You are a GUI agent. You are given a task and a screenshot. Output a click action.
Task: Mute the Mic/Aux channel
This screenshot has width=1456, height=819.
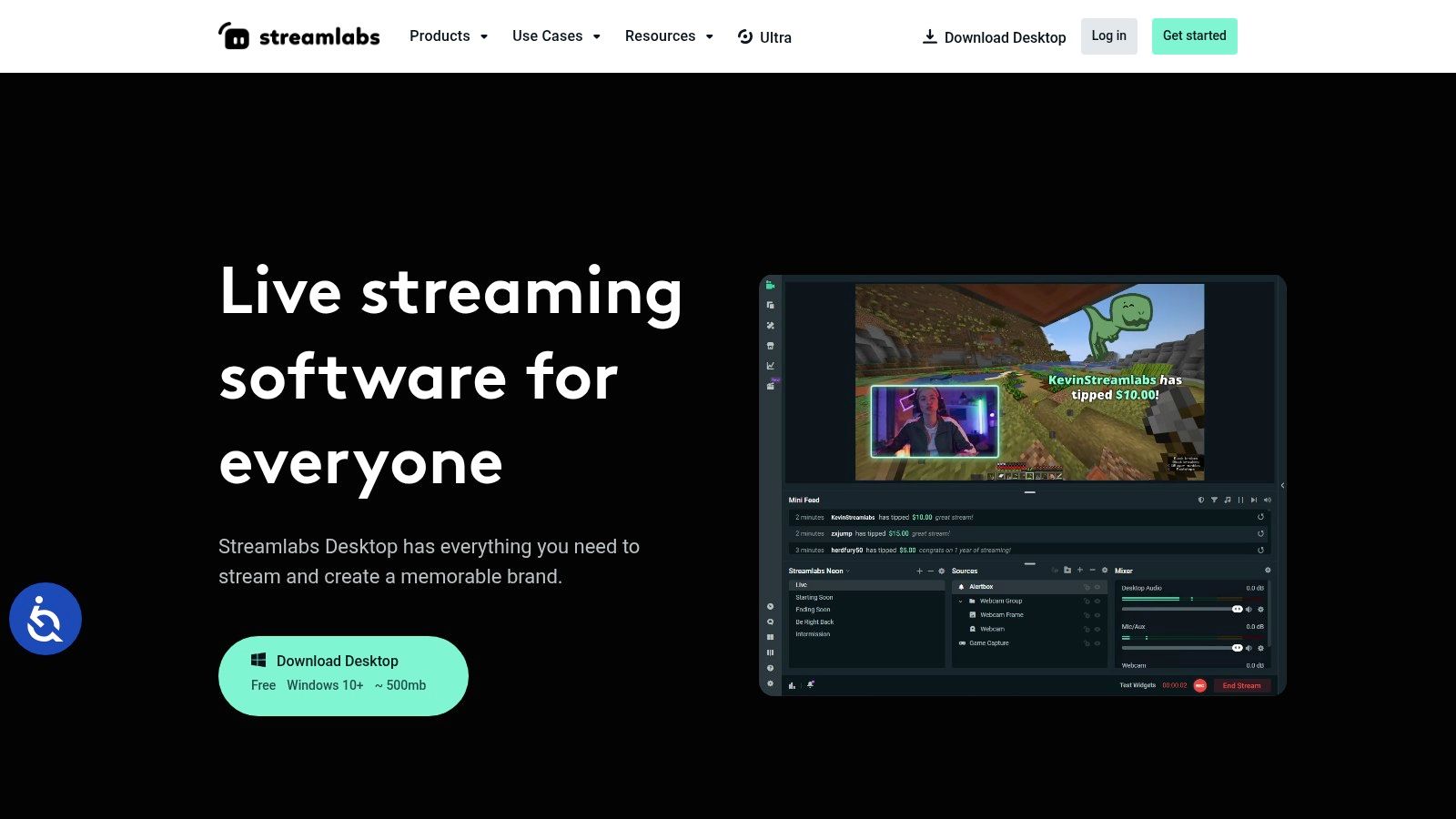(1249, 648)
